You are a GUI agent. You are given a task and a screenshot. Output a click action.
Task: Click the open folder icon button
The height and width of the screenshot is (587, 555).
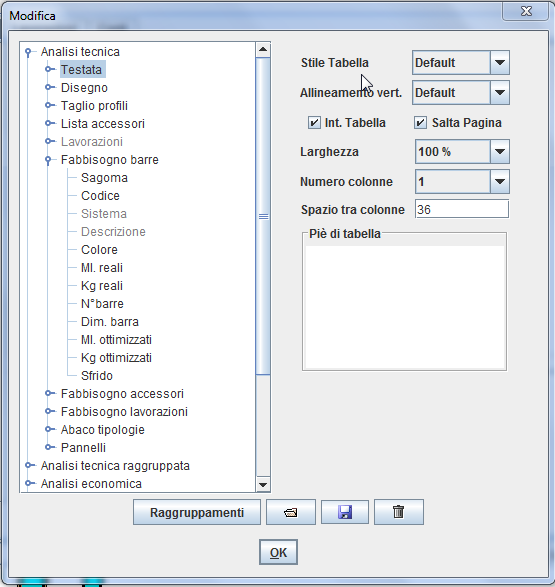point(291,512)
